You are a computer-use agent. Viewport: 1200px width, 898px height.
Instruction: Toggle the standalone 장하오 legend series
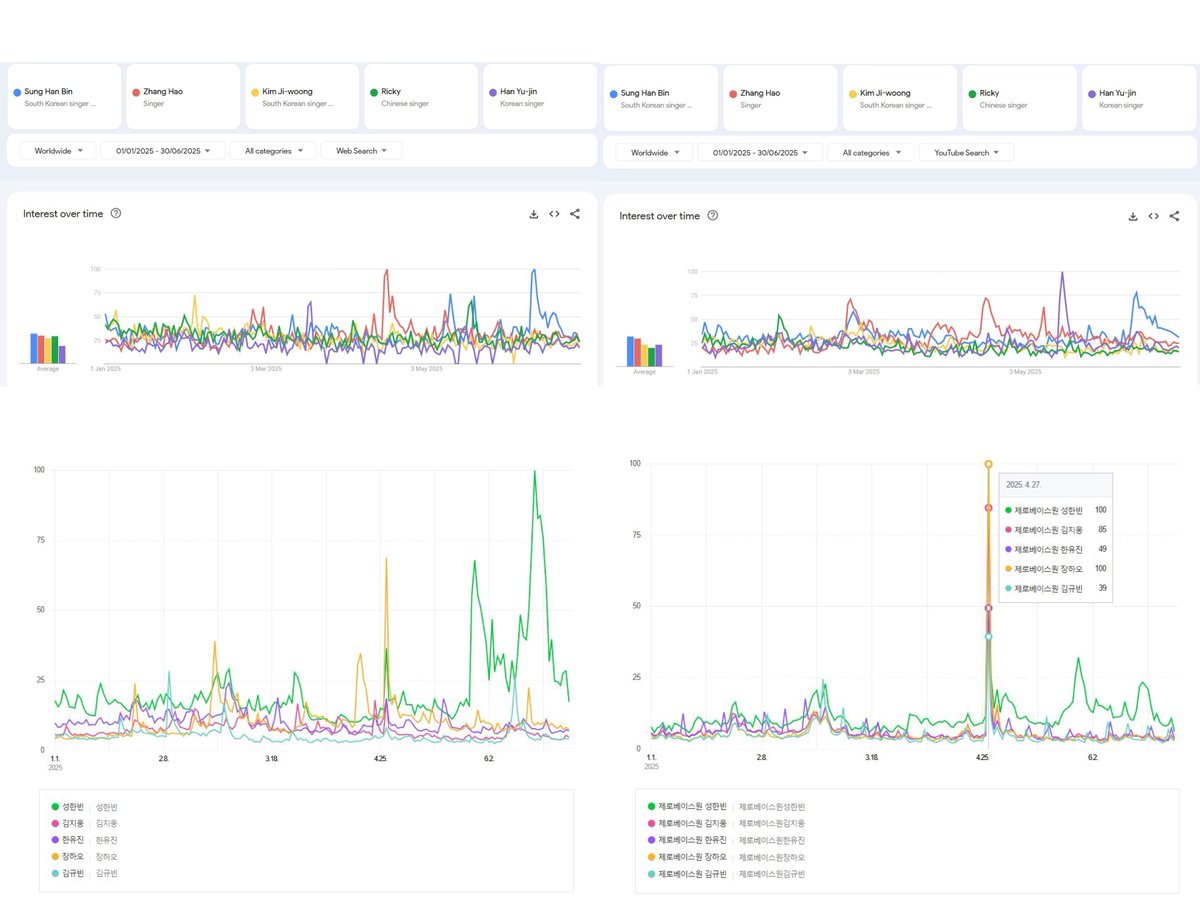(x=70, y=857)
